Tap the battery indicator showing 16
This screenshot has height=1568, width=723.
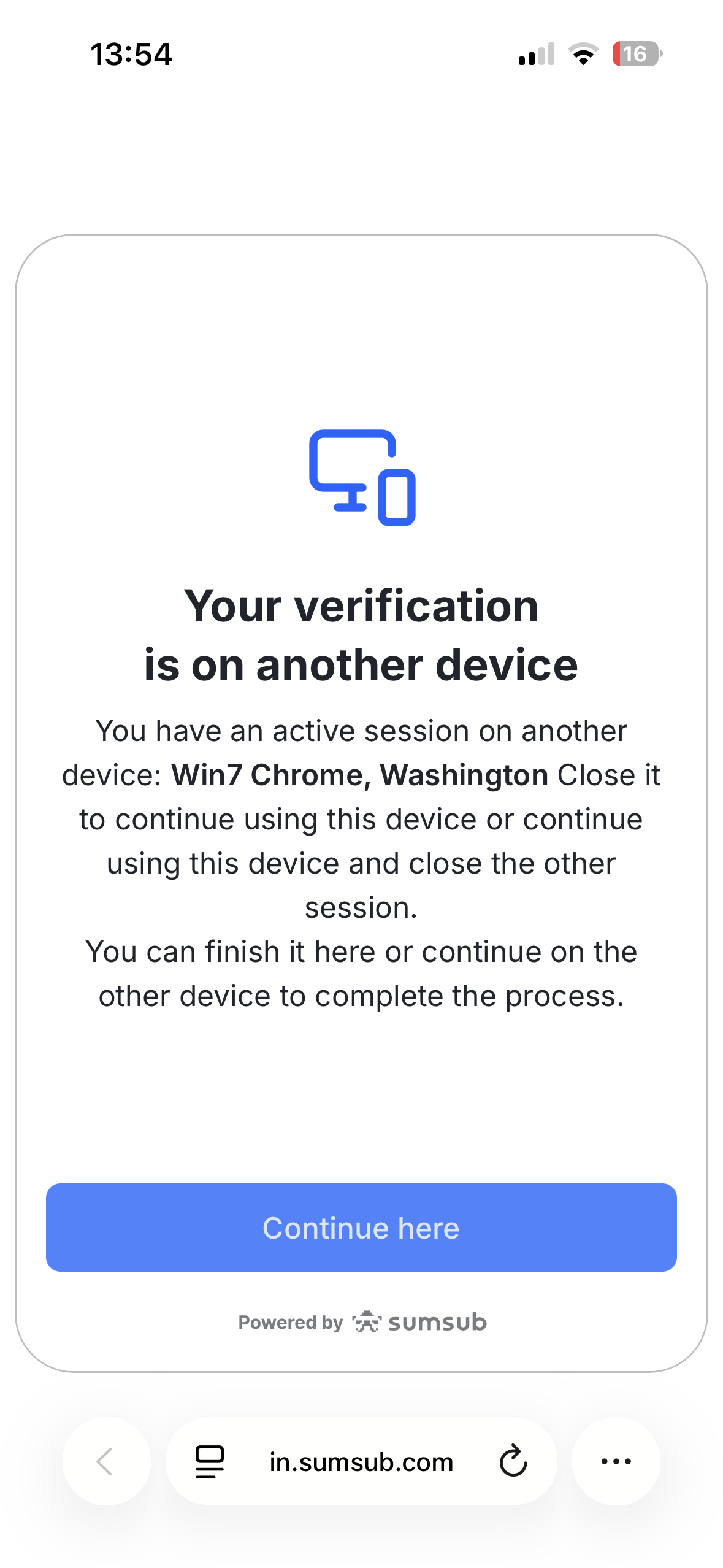pos(637,54)
